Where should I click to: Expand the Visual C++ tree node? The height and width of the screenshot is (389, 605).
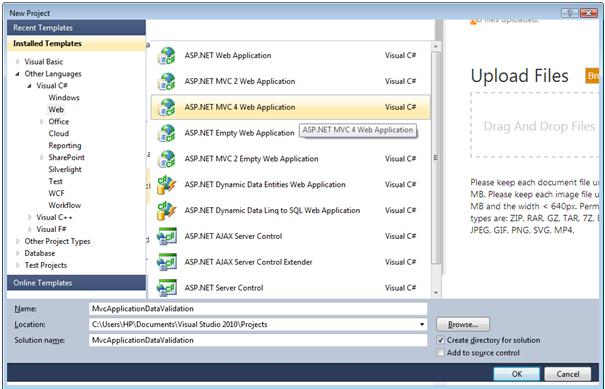pyautogui.click(x=30, y=217)
